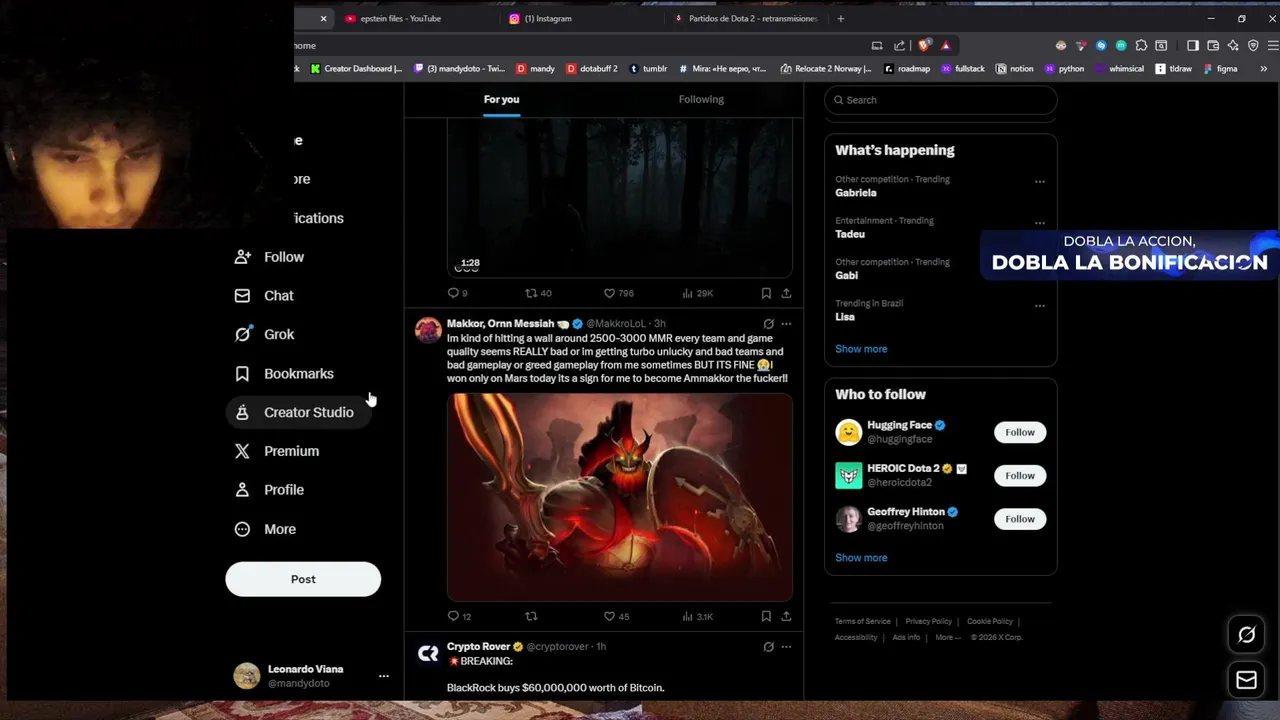Click Grok icon on Crypto Rover tweet
Screen dimensions: 1280x720
pyautogui.click(x=768, y=647)
